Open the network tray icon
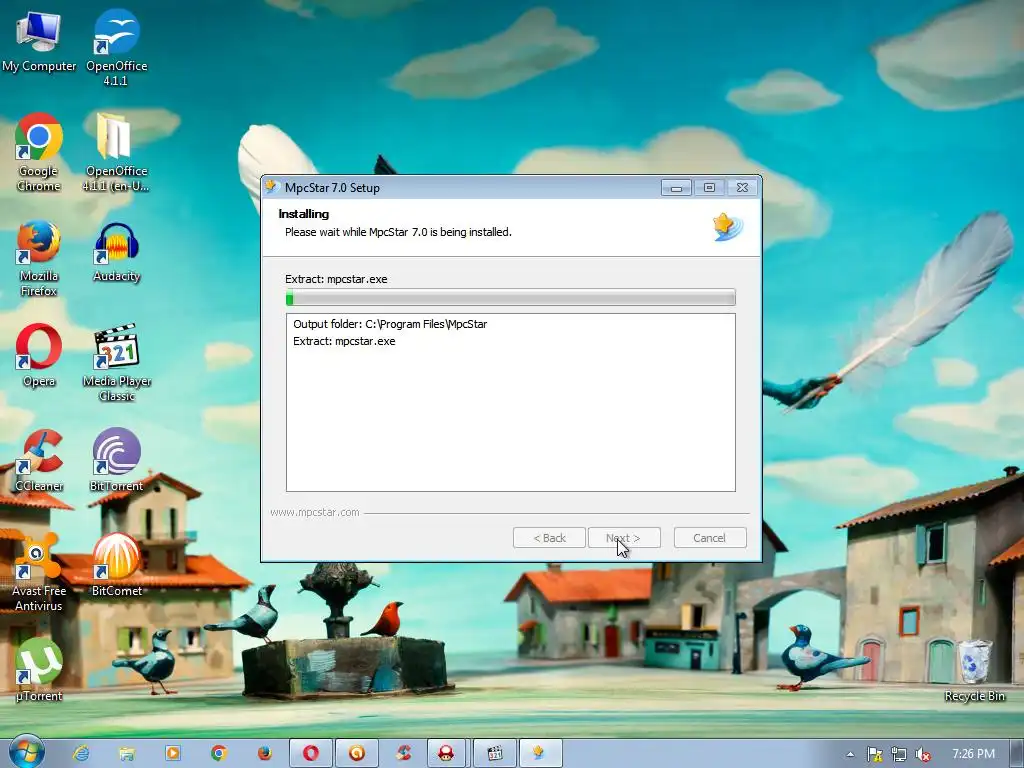Screen dimensions: 1024x768 click(x=899, y=754)
